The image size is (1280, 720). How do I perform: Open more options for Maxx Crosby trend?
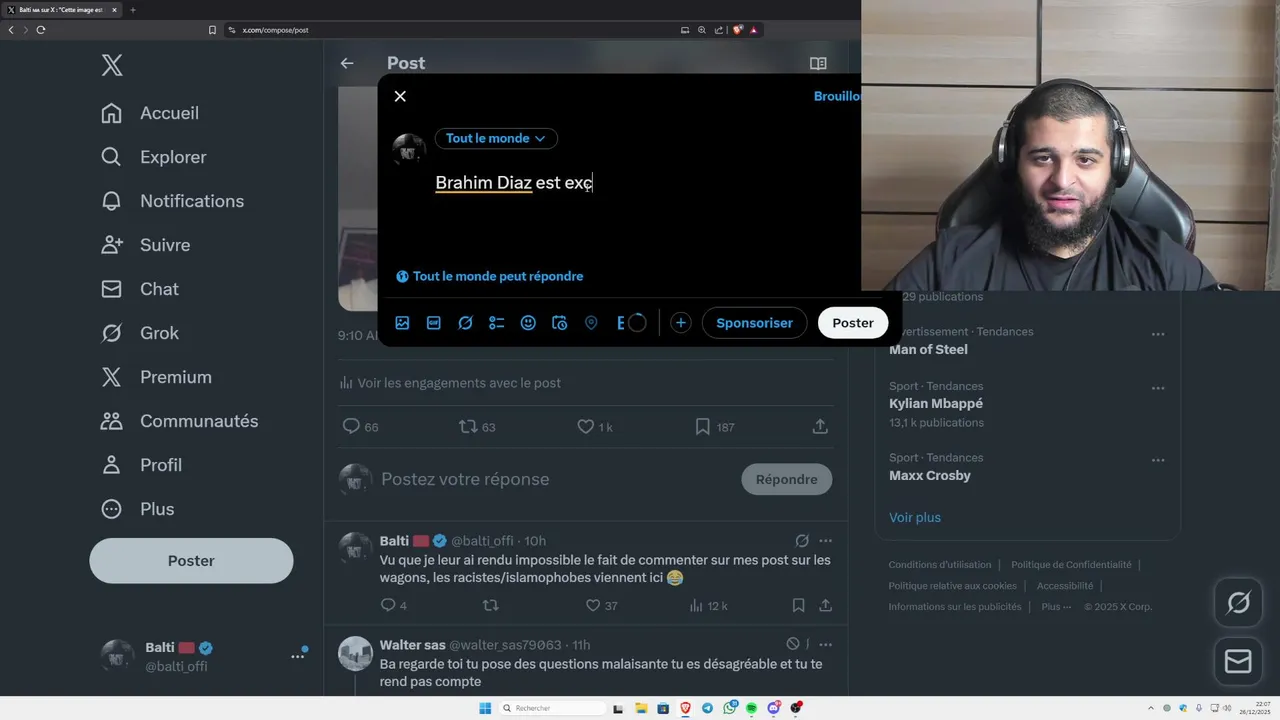1158,460
